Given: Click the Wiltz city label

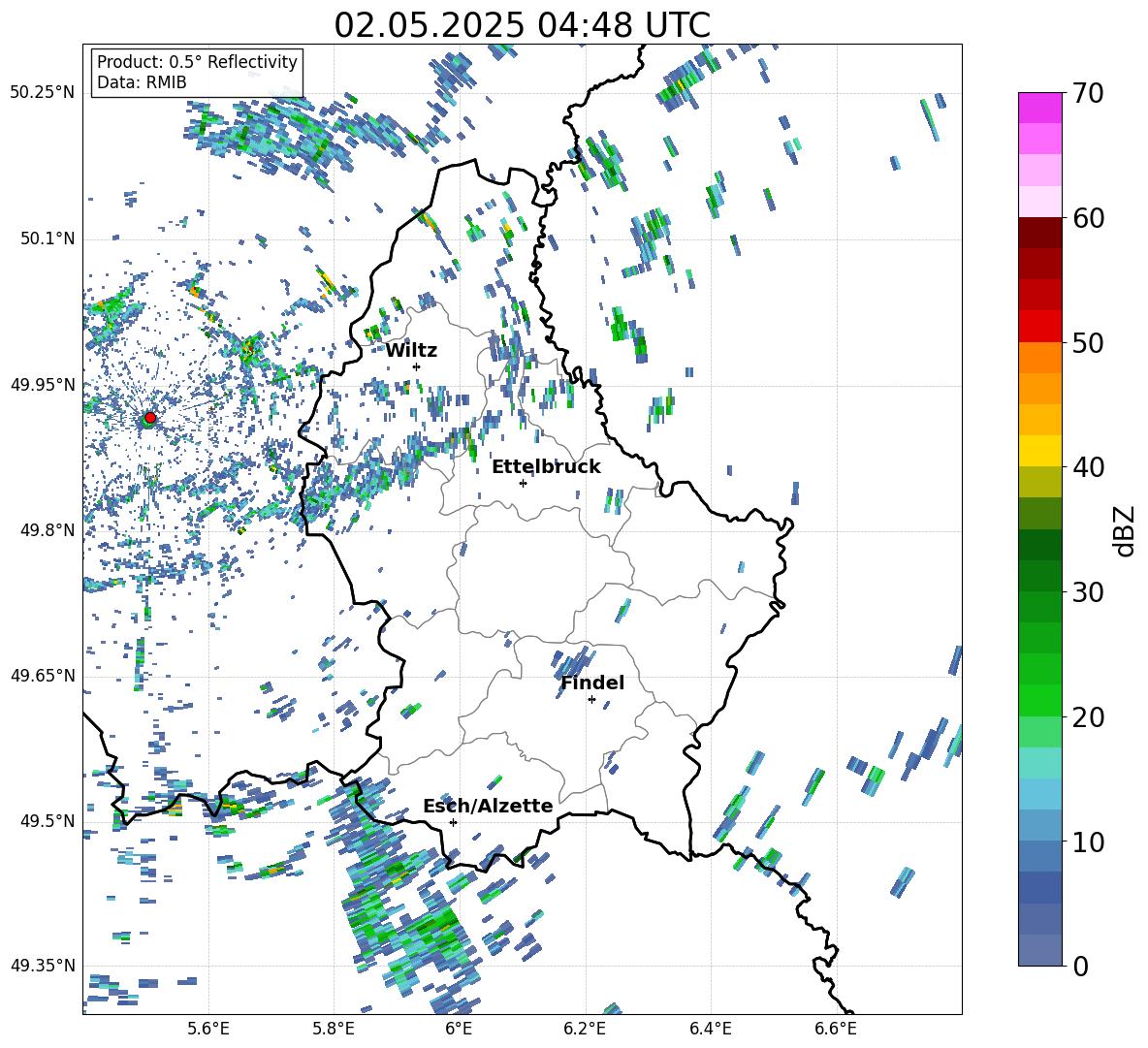Looking at the screenshot, I should tap(411, 351).
